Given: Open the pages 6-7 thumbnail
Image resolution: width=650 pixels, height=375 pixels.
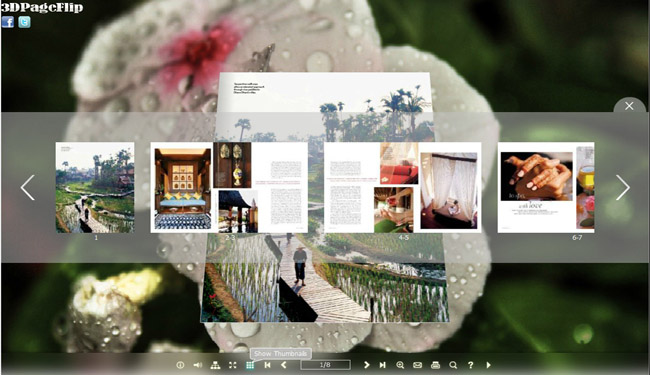Looking at the screenshot, I should 546,187.
